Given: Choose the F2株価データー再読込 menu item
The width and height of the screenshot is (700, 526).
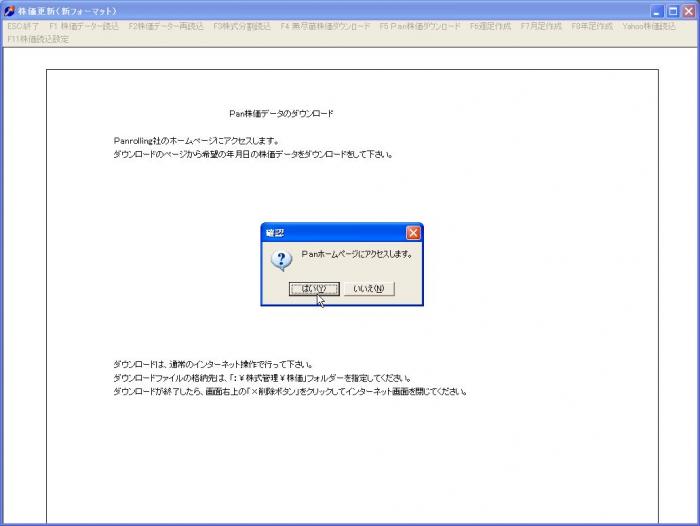Looking at the screenshot, I should pyautogui.click(x=166, y=26).
